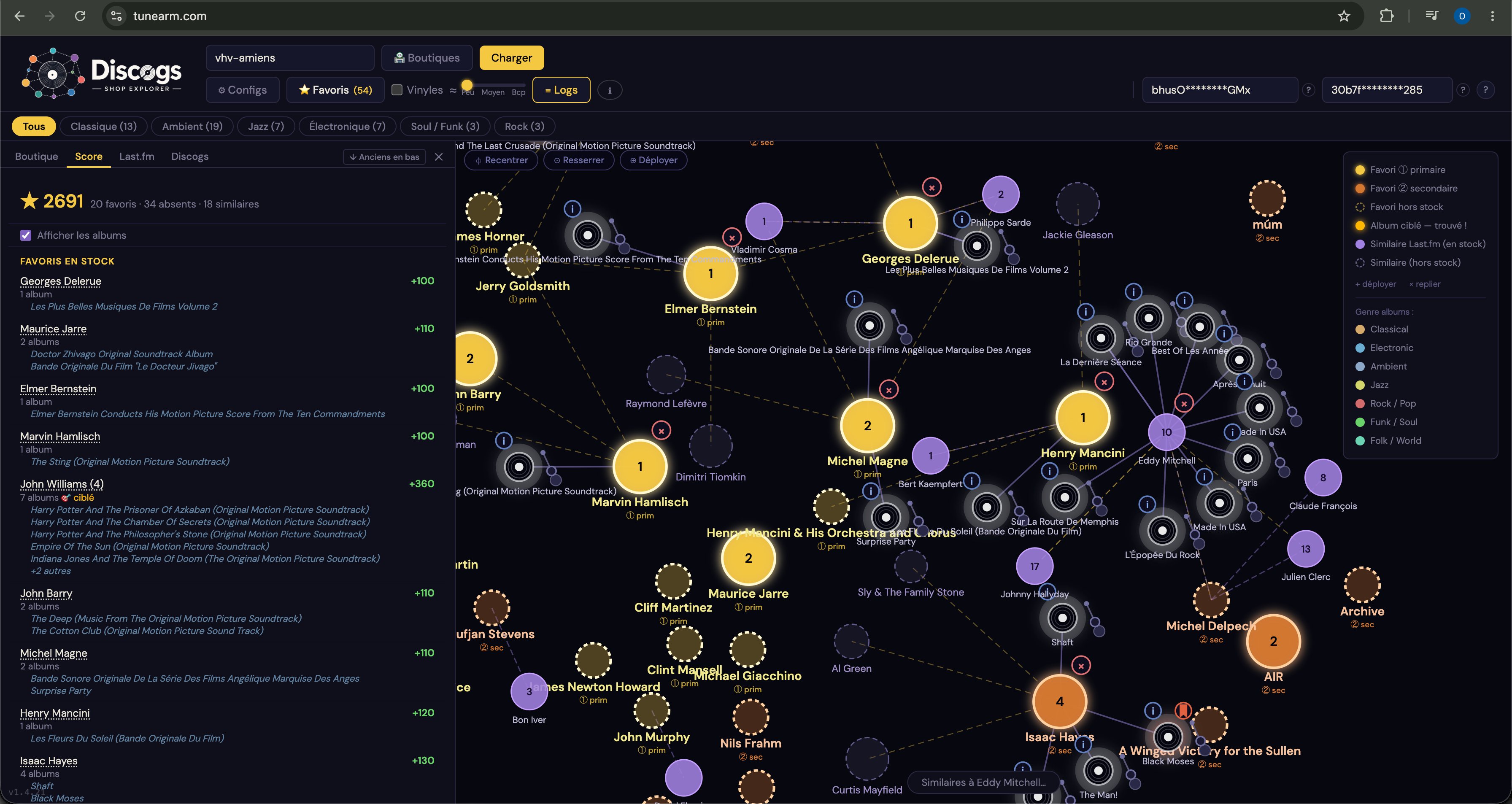The image size is (1512, 804).
Task: Click the red bookmark icon near Black Moses
Action: pyautogui.click(x=1183, y=711)
